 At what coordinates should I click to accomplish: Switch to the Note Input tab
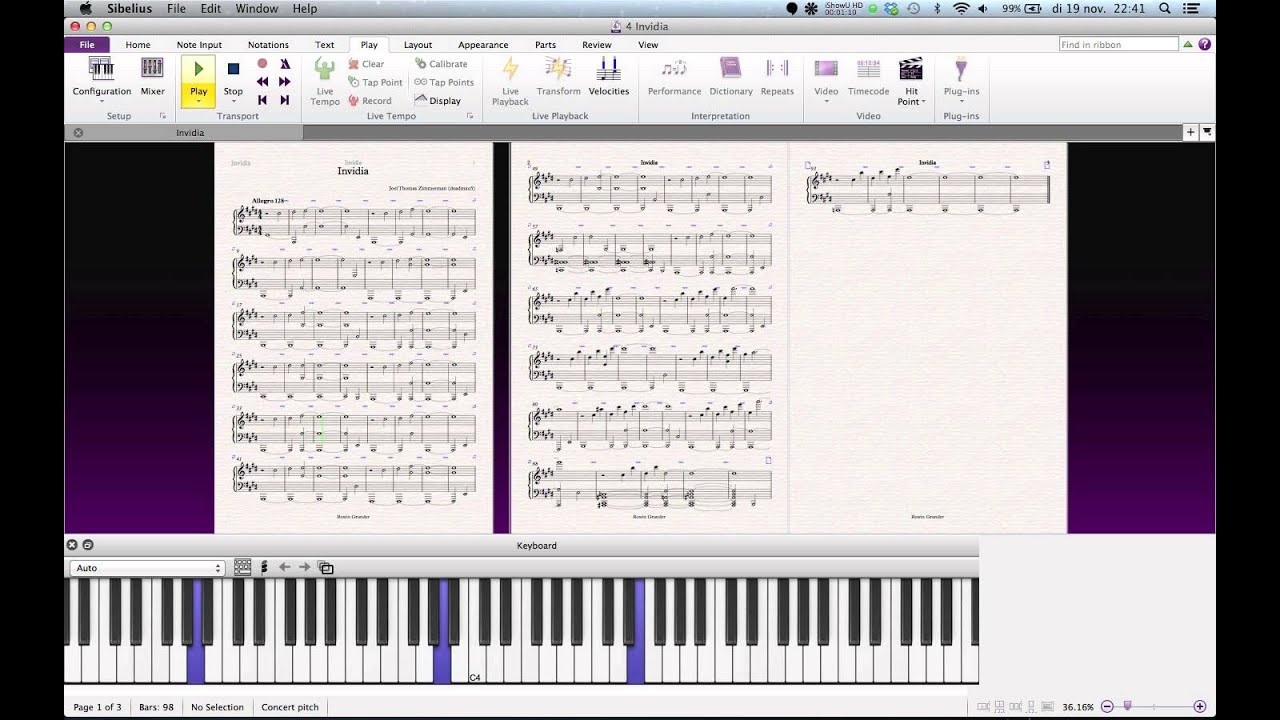point(199,45)
